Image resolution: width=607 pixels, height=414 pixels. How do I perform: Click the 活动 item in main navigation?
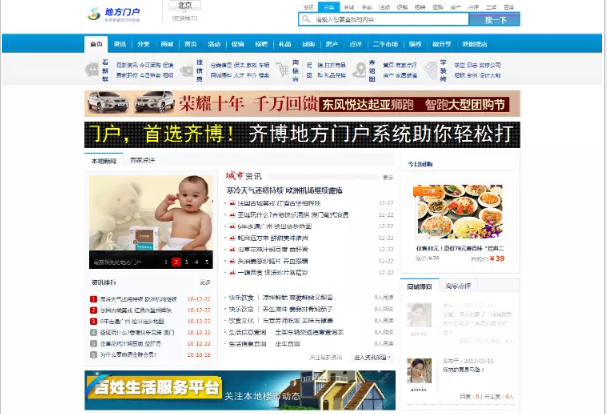[214, 44]
